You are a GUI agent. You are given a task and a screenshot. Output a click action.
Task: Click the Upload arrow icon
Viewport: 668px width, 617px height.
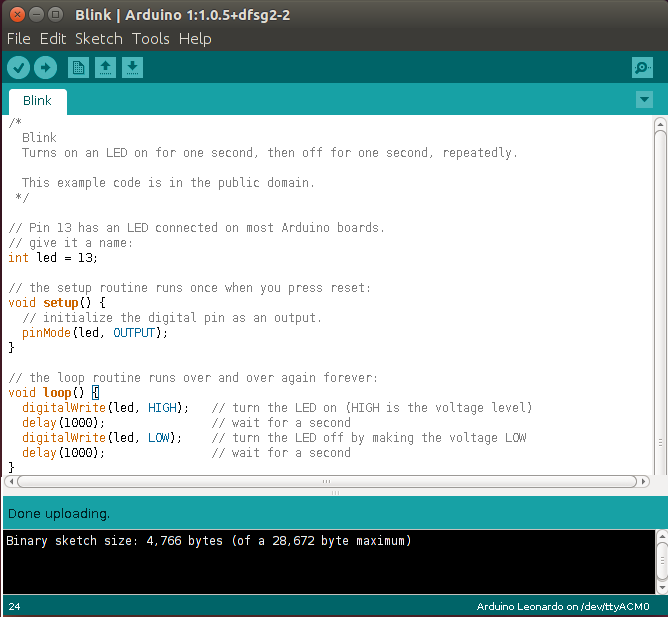click(46, 67)
